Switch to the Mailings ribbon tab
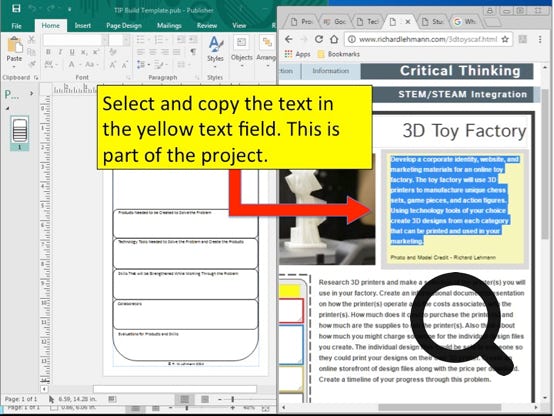This screenshot has width=554, height=416. pos(169,25)
